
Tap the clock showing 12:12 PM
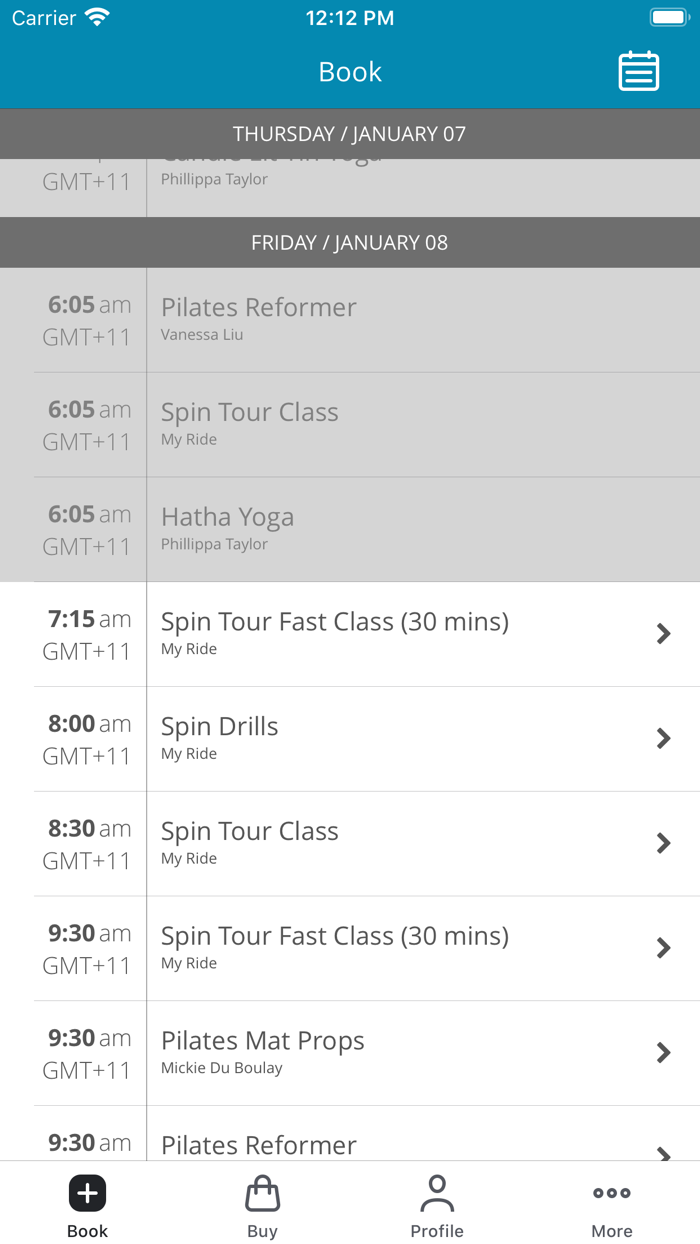(350, 17)
